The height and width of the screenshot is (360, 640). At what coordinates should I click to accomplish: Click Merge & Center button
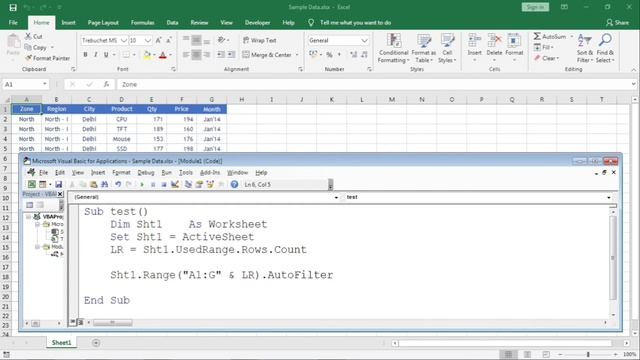point(267,55)
